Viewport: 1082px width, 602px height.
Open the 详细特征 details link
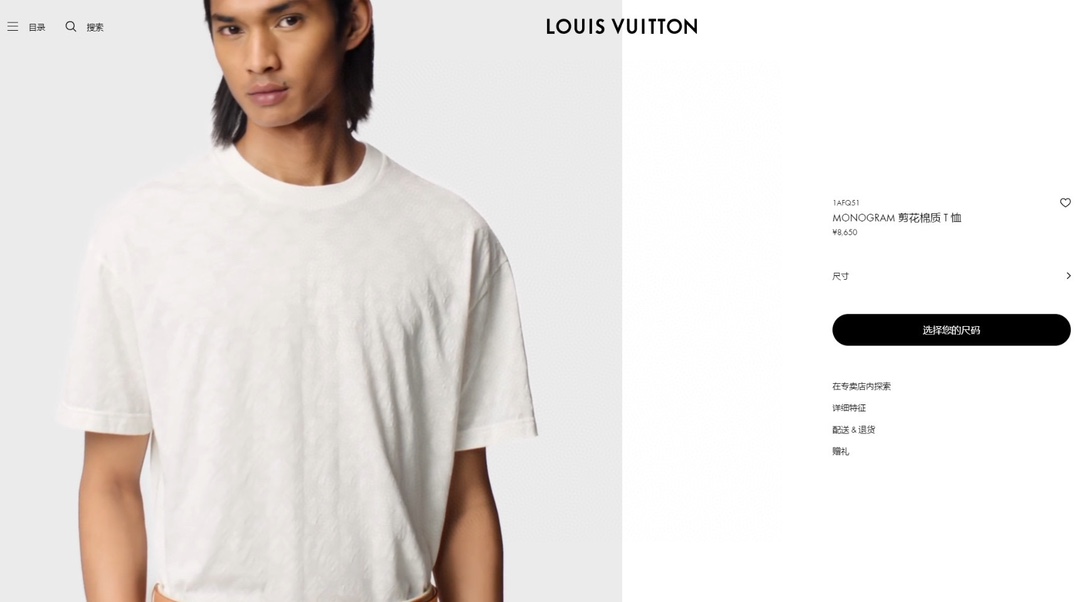coord(849,408)
